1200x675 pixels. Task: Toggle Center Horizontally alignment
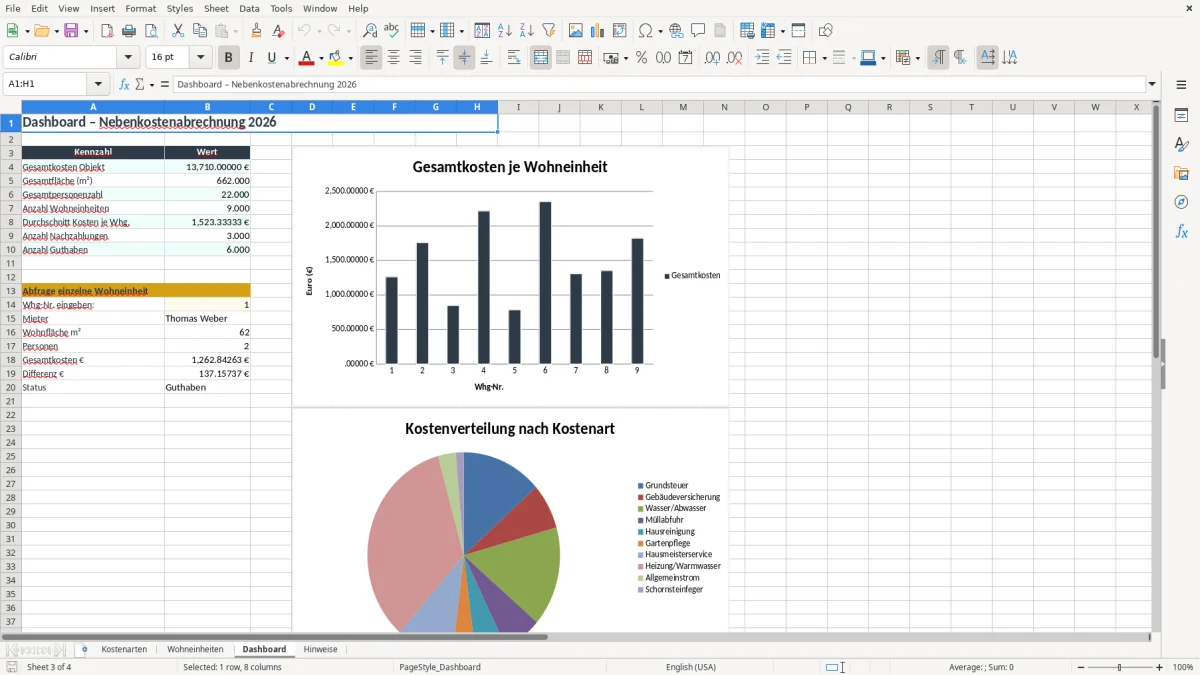coord(394,58)
